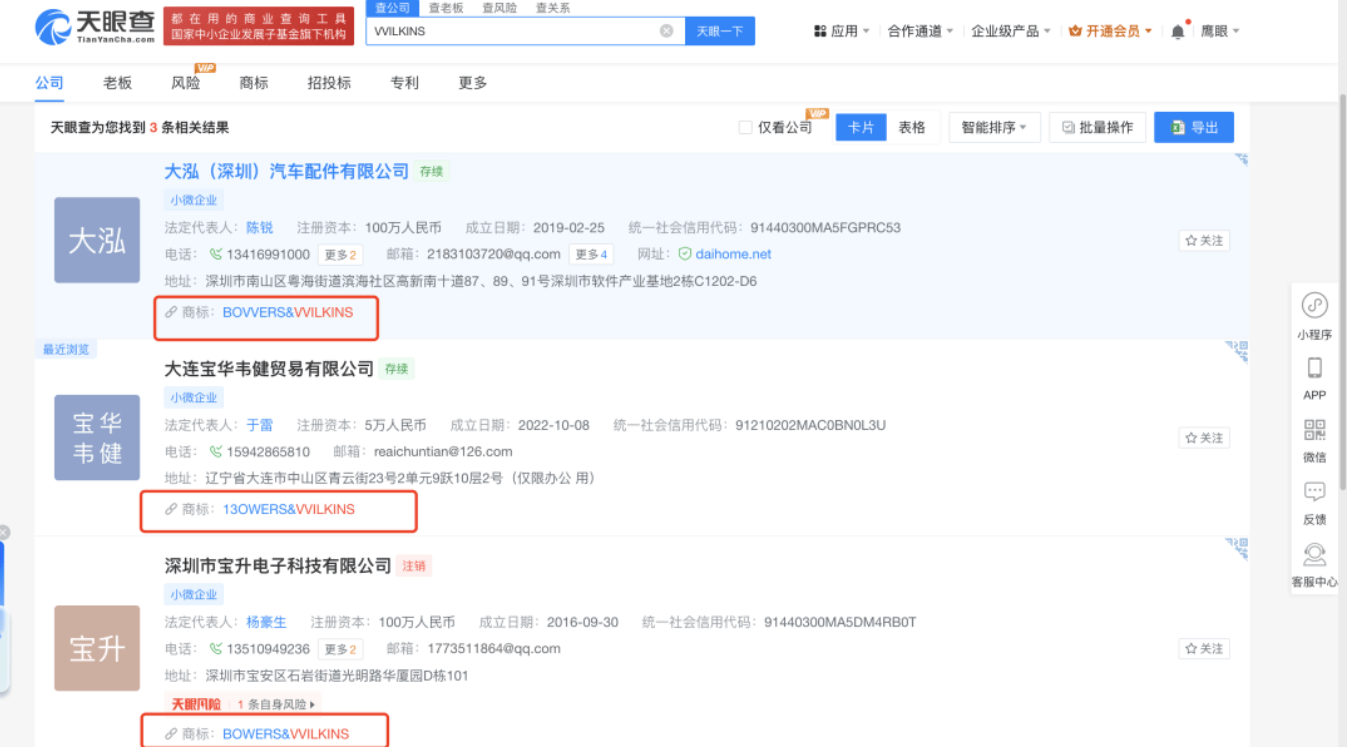The height and width of the screenshot is (752, 1348).
Task: Clear the VVILKINS search field with the X
Action: [x=667, y=31]
